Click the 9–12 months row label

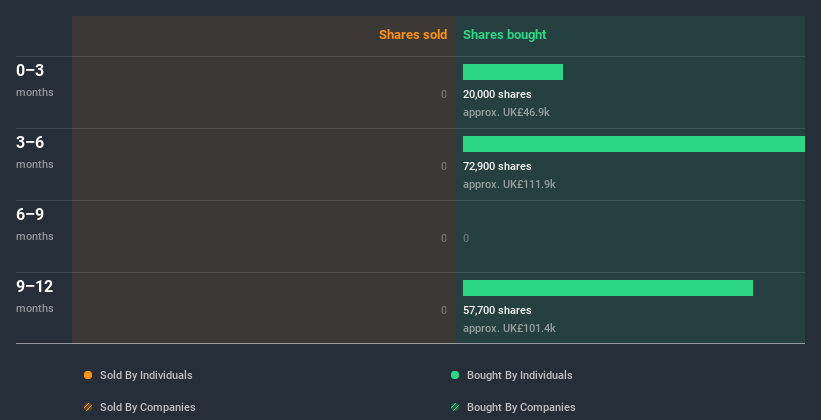tap(35, 296)
